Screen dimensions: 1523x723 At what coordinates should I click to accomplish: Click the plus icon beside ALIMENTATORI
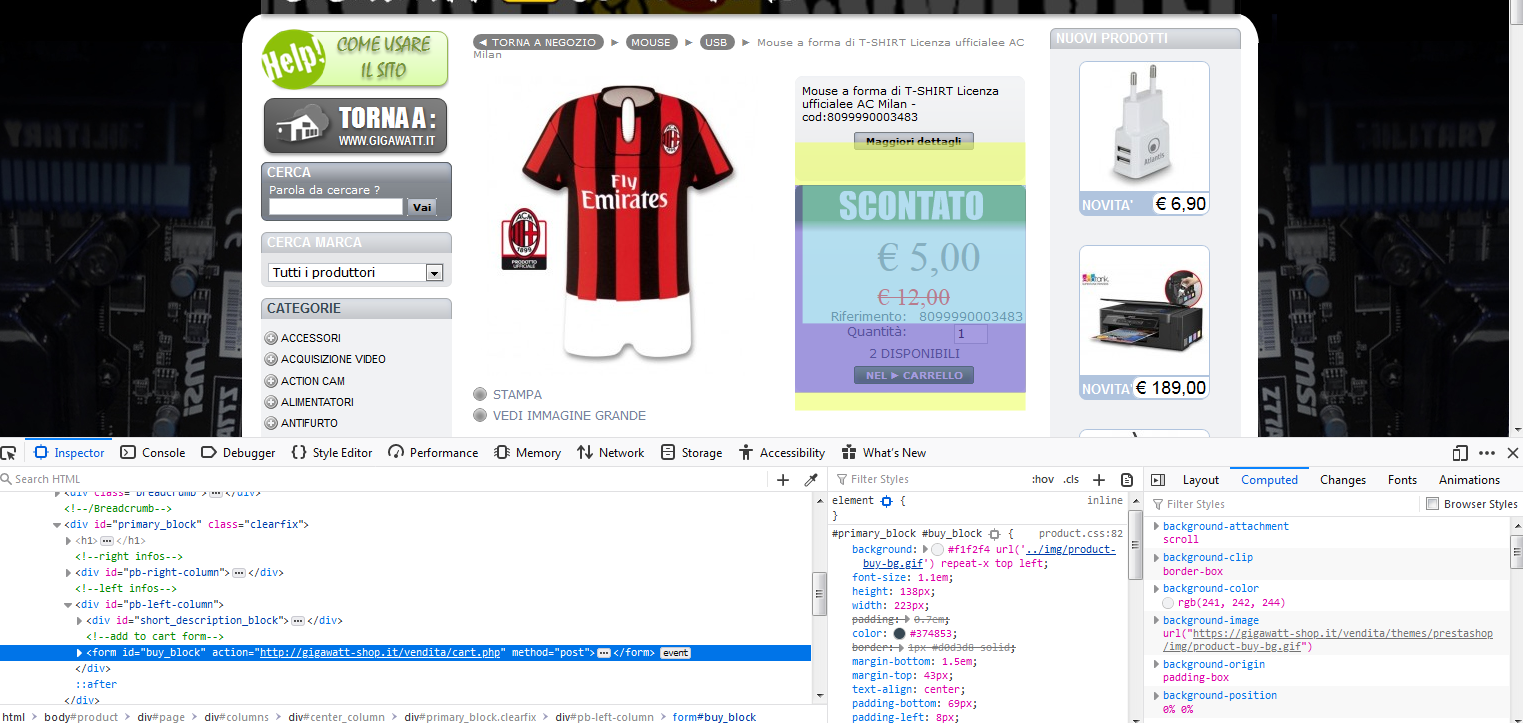(271, 402)
